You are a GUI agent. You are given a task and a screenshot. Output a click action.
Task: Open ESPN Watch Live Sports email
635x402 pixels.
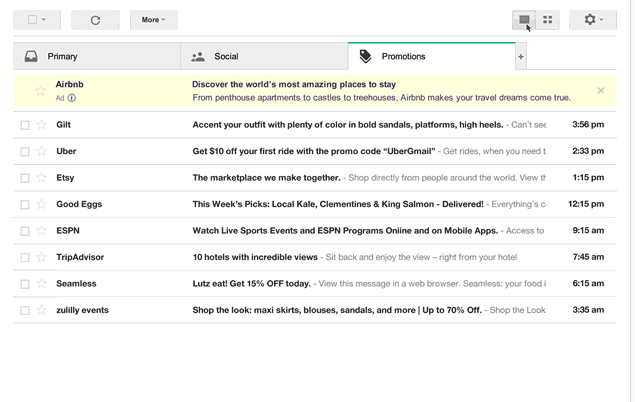[345, 231]
